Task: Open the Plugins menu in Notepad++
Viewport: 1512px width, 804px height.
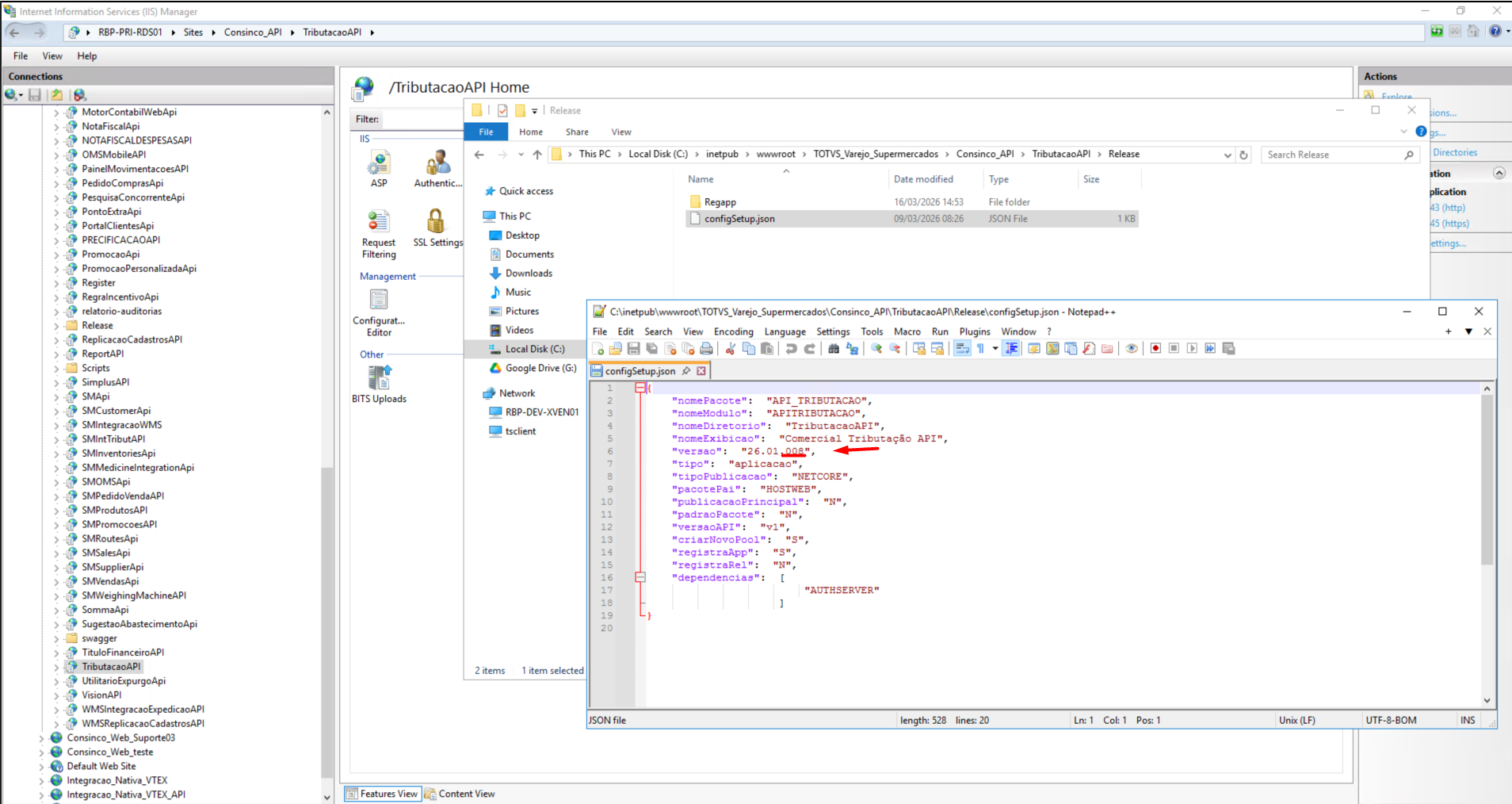Action: [x=975, y=332]
